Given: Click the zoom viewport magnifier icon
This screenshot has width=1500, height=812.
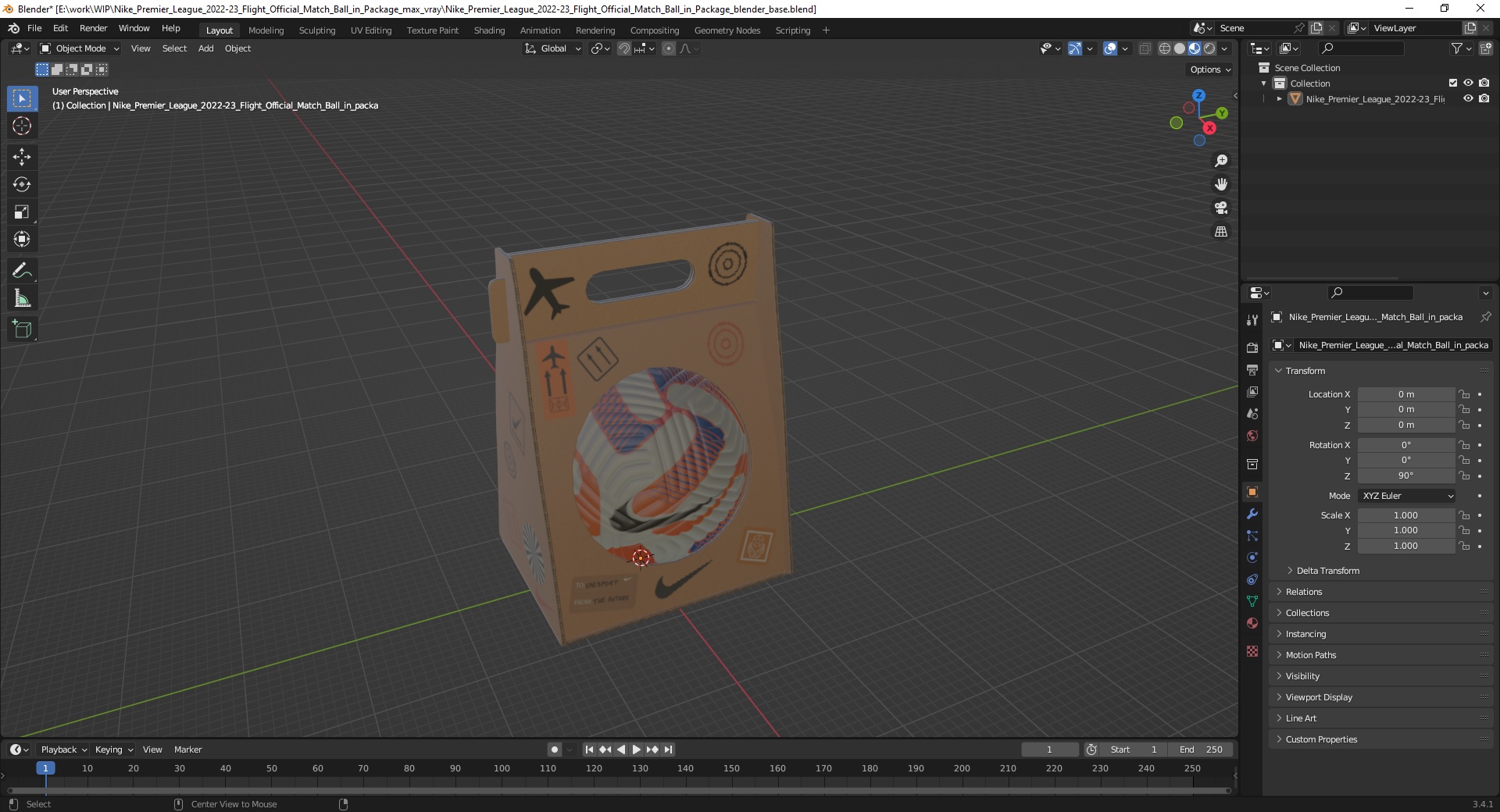Looking at the screenshot, I should 1221,161.
